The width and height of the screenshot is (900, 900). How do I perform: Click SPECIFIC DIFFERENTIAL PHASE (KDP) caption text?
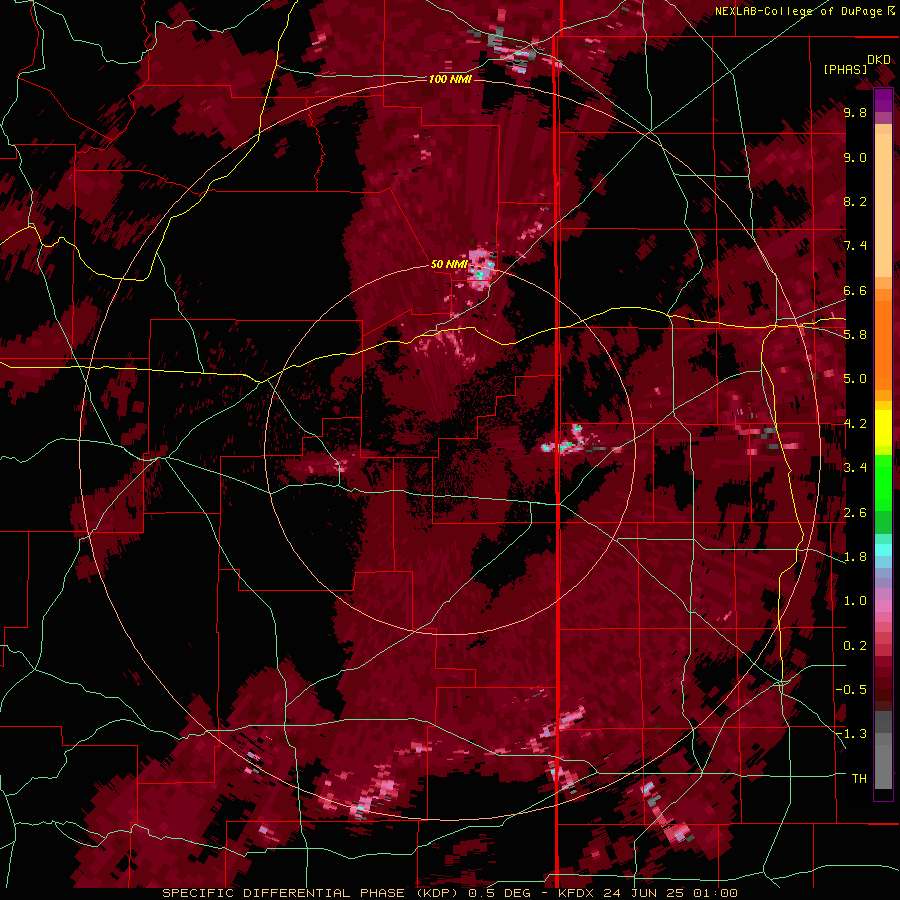(310, 893)
